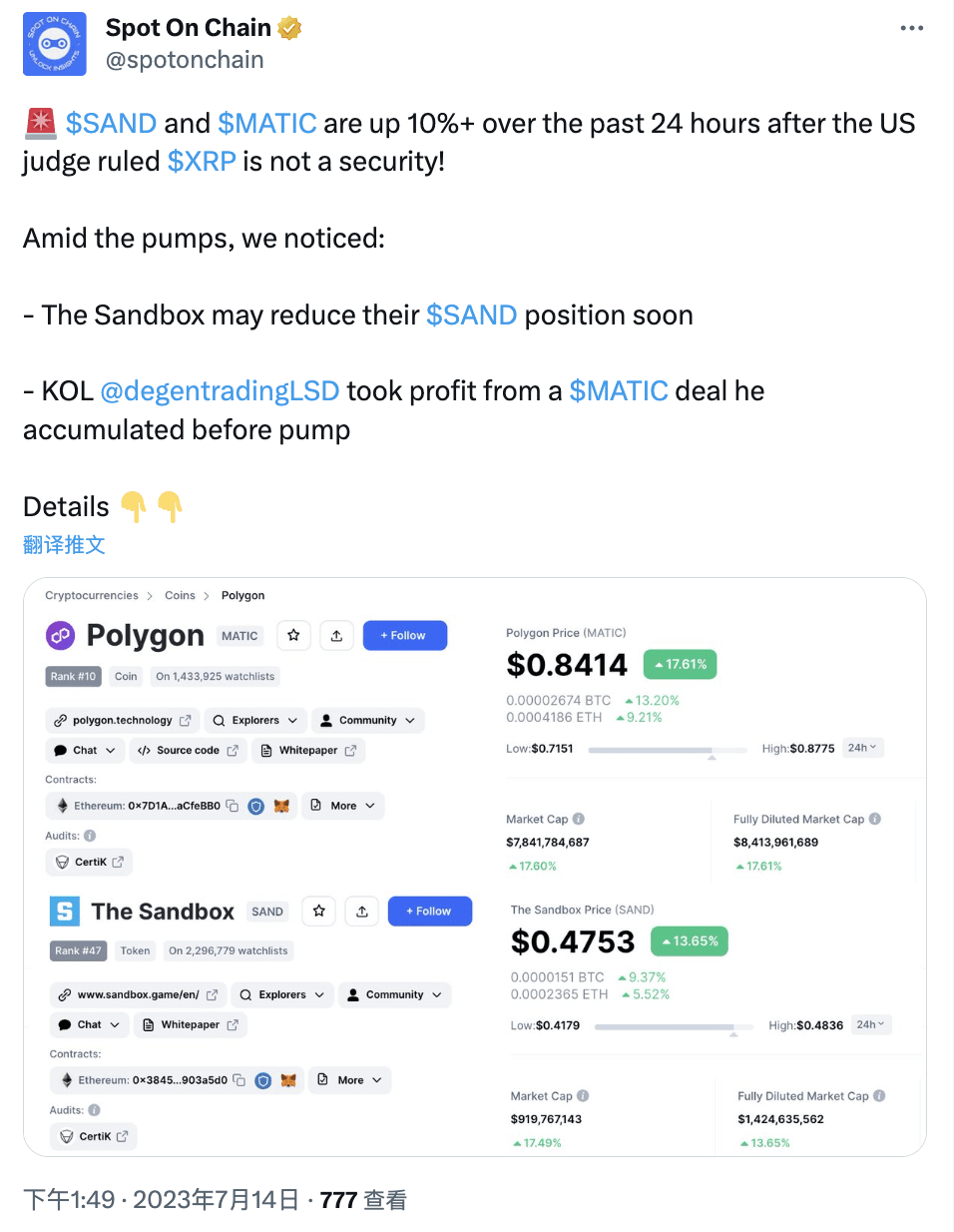The height and width of the screenshot is (1232, 954).
Task: Expand Polygon Community dropdown
Action: click(368, 720)
